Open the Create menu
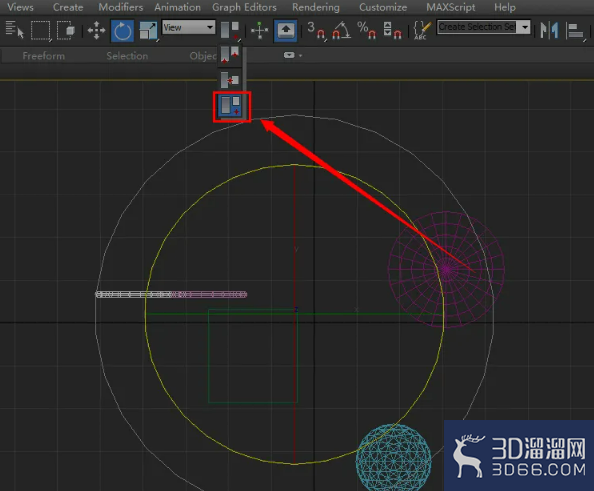 pos(68,7)
